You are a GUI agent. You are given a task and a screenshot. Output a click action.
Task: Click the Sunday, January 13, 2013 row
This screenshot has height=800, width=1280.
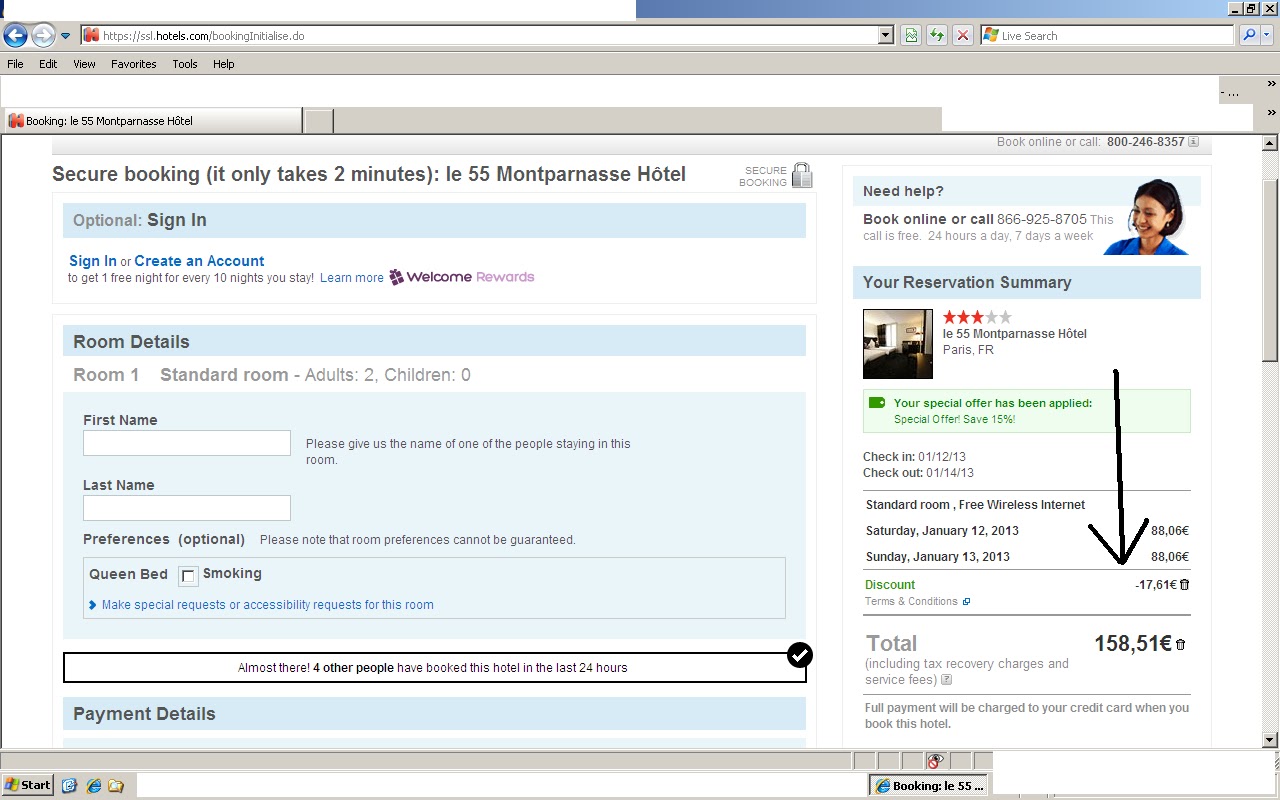pyautogui.click(x=1027, y=557)
